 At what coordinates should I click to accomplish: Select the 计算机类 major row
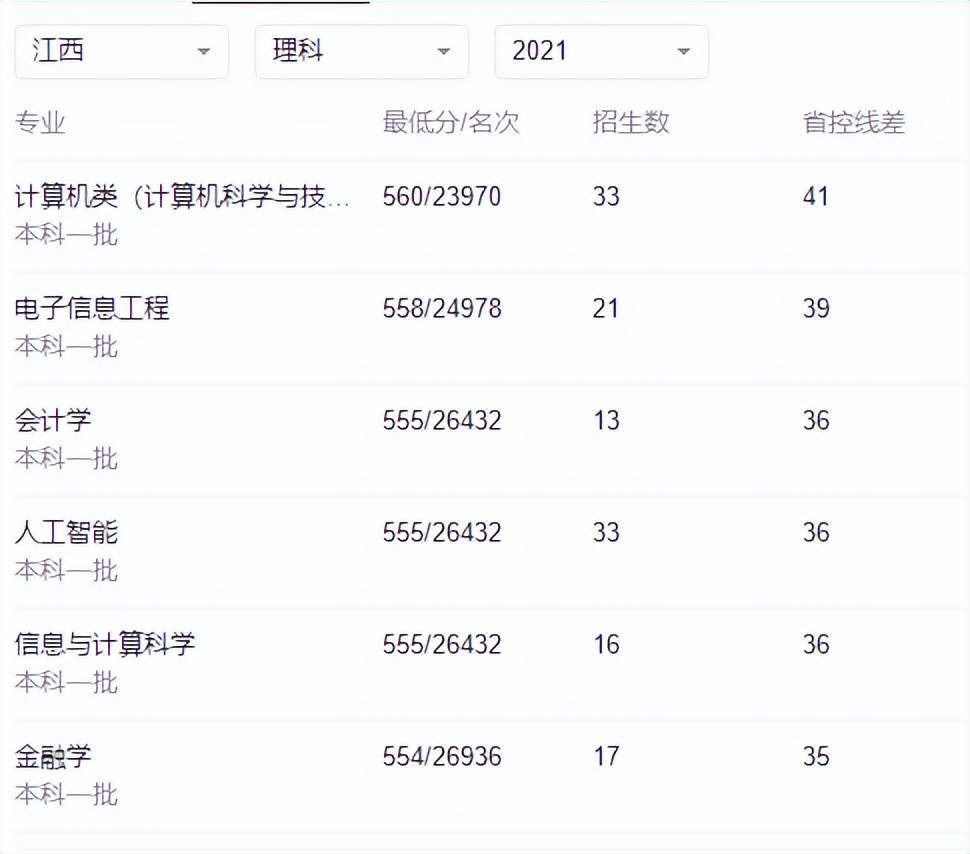pos(185,197)
